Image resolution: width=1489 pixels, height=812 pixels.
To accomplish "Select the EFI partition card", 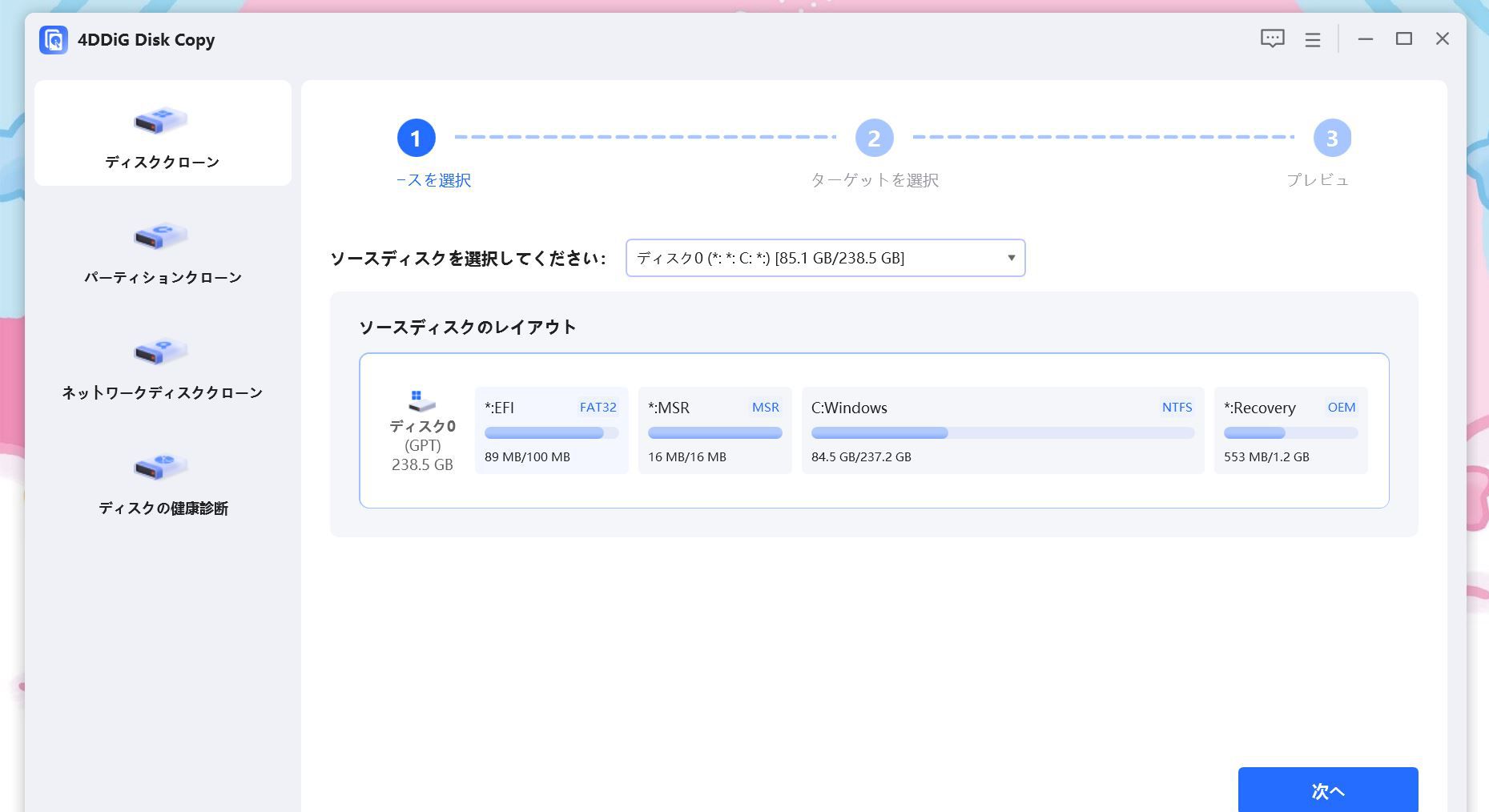I will (551, 431).
